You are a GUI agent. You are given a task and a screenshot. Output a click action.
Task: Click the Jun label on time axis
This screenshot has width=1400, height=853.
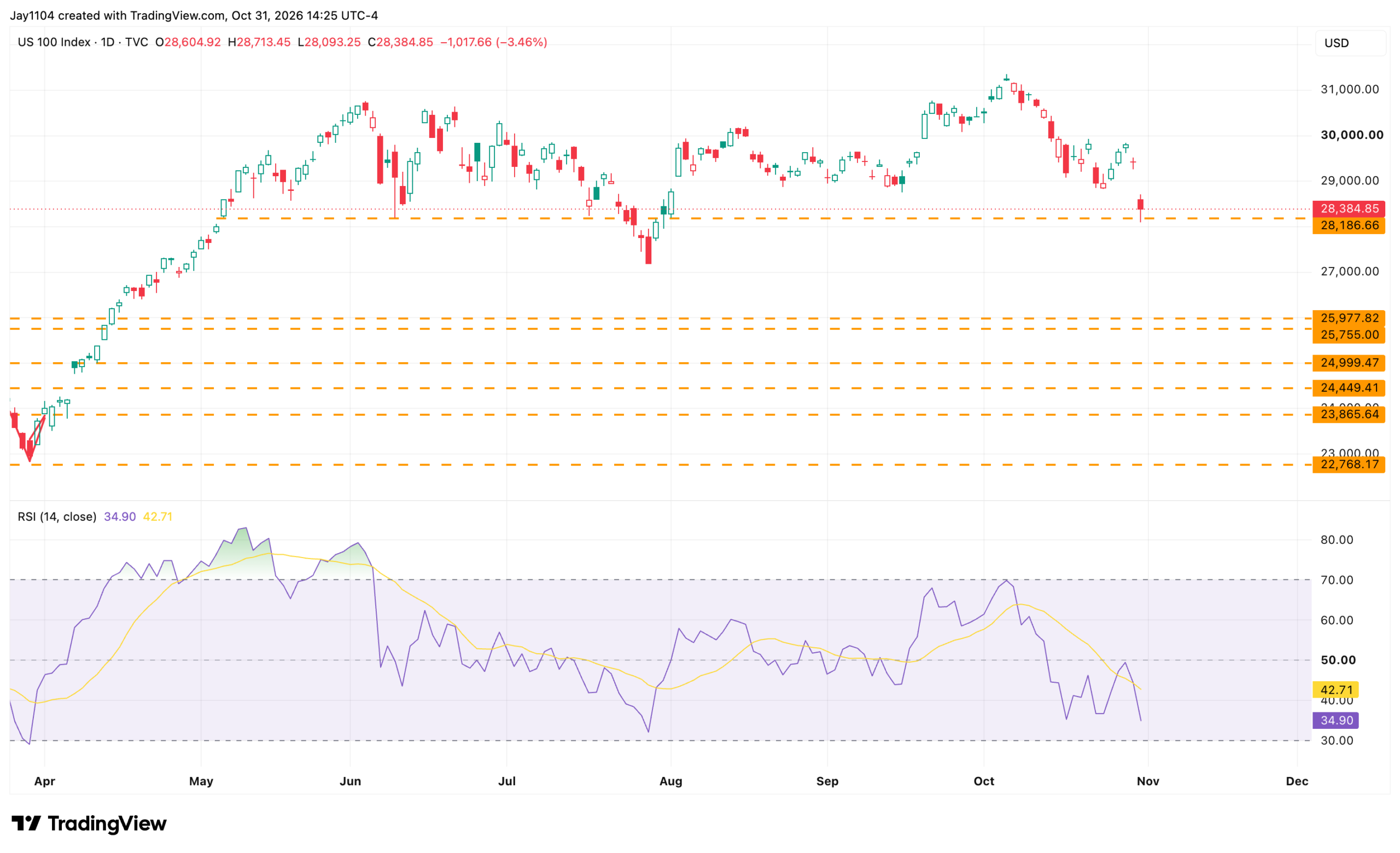tap(351, 781)
